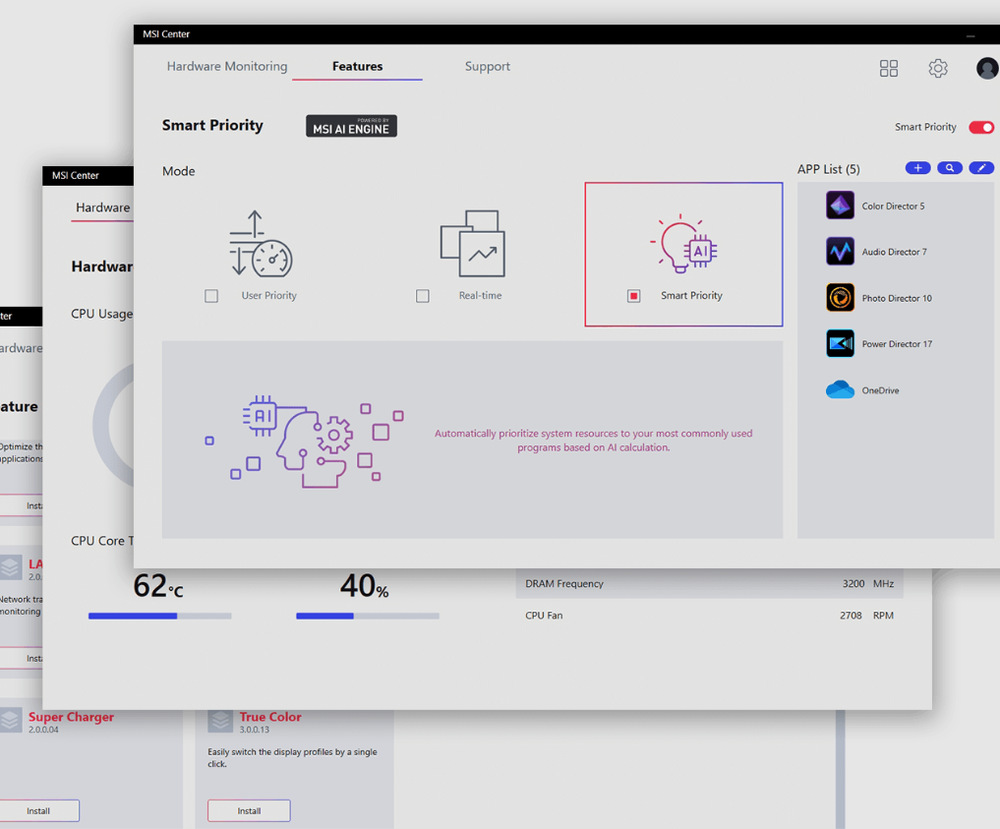The height and width of the screenshot is (829, 1000).
Task: Click the MSI AI Engine badge
Action: tap(351, 126)
